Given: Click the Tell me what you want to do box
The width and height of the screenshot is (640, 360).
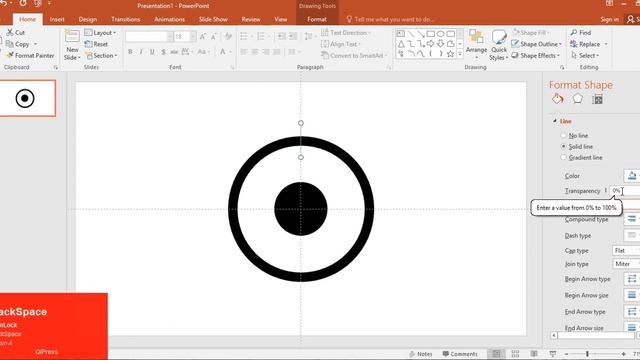Looking at the screenshot, I should (391, 19).
